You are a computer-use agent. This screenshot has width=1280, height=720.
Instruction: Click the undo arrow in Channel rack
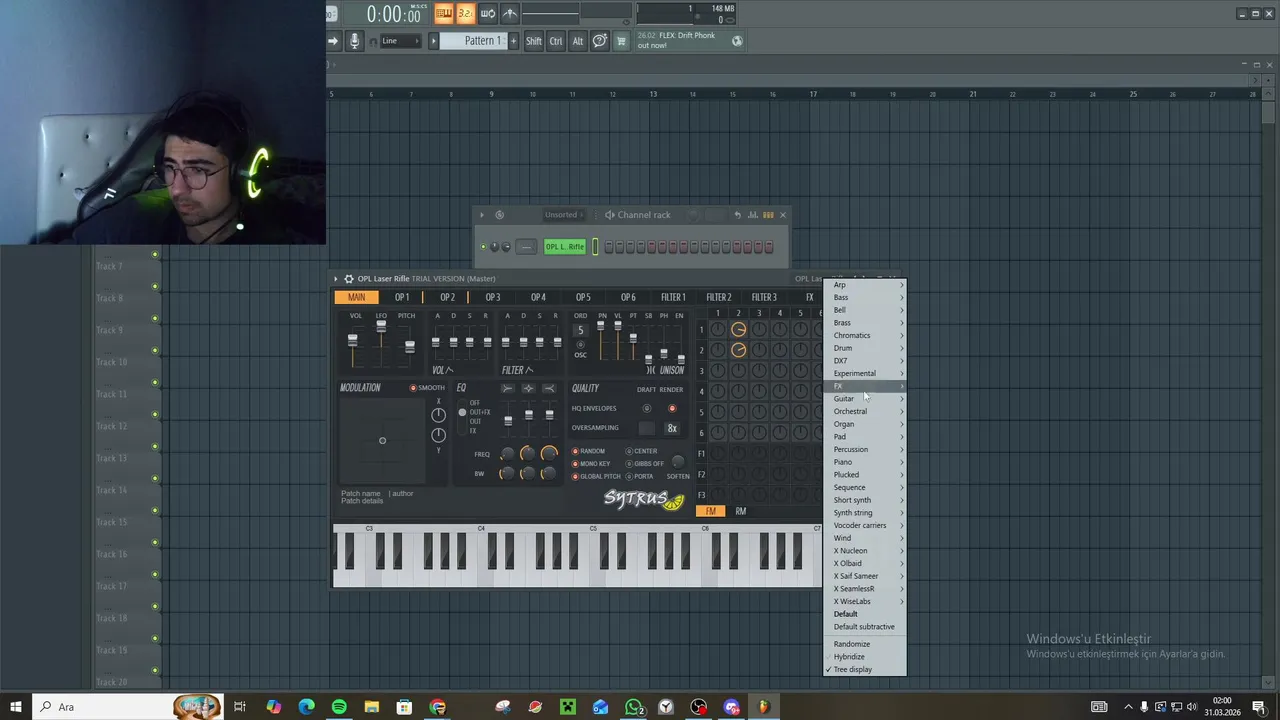(x=737, y=215)
